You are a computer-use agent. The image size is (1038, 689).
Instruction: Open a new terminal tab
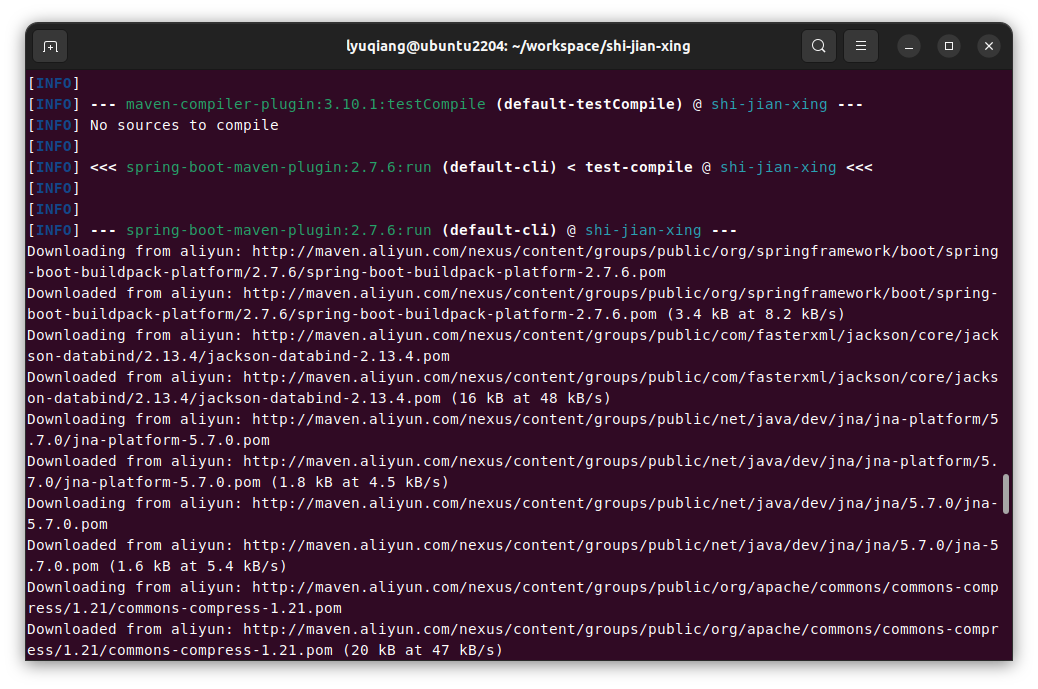coord(50,46)
